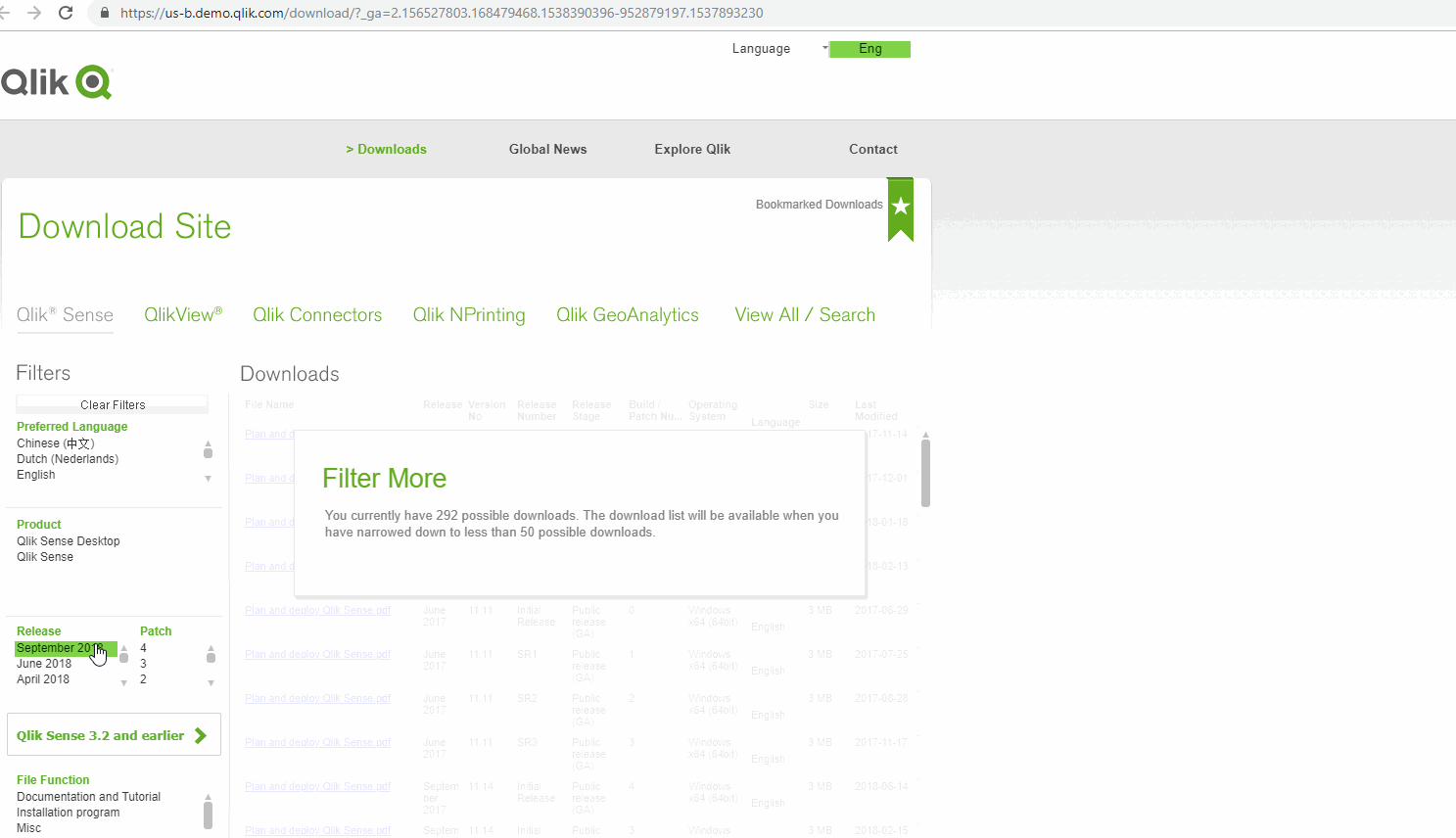Click the File Function list scrollbar thumb

click(208, 815)
